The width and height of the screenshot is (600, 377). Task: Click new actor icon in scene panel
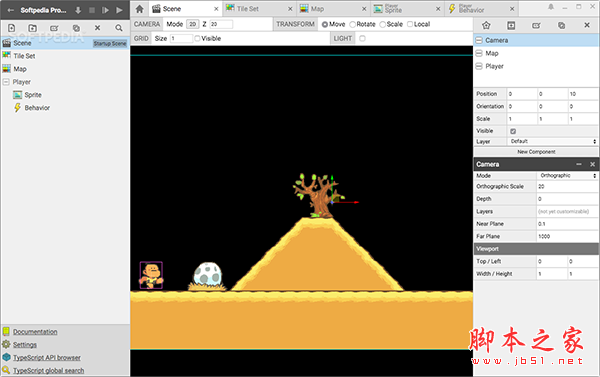click(486, 25)
